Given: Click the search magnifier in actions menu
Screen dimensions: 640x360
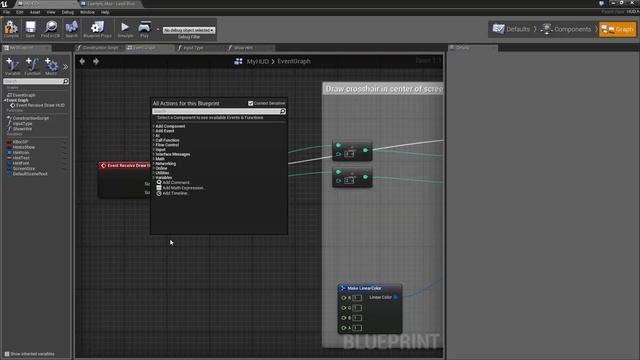Looking at the screenshot, I should coord(282,111).
